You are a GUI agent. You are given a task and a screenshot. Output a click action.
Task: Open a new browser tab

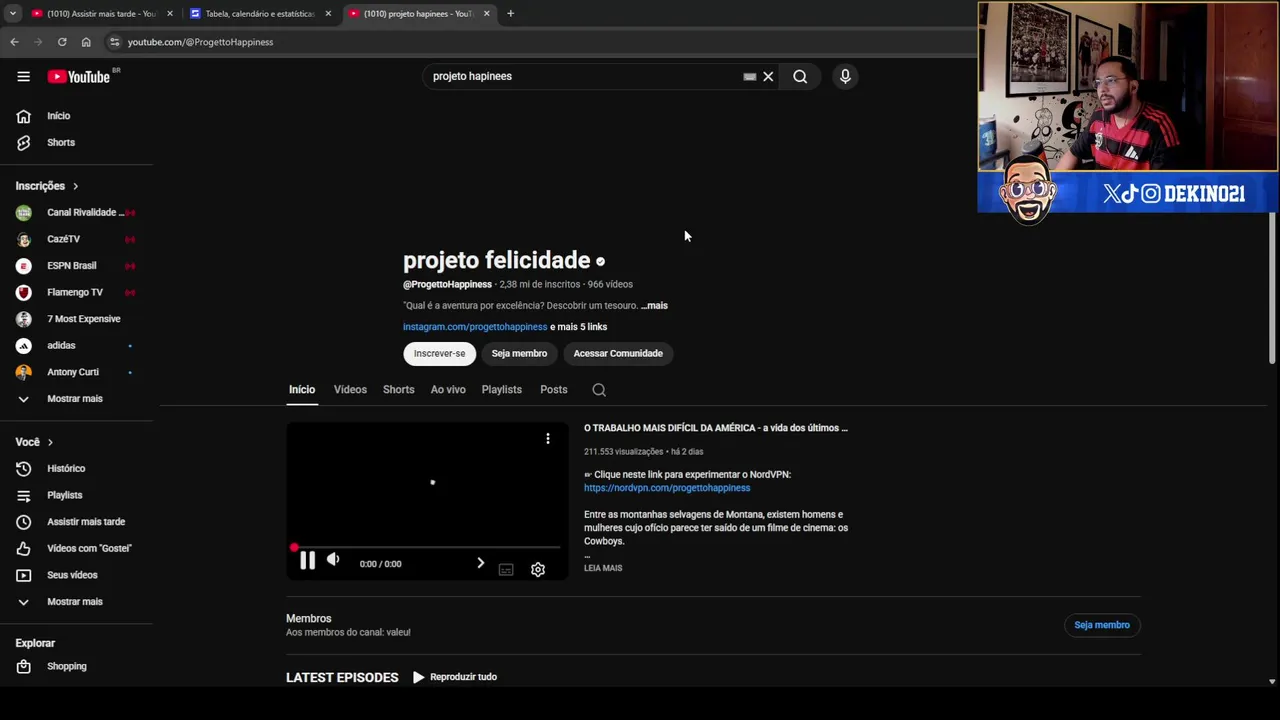[x=510, y=13]
